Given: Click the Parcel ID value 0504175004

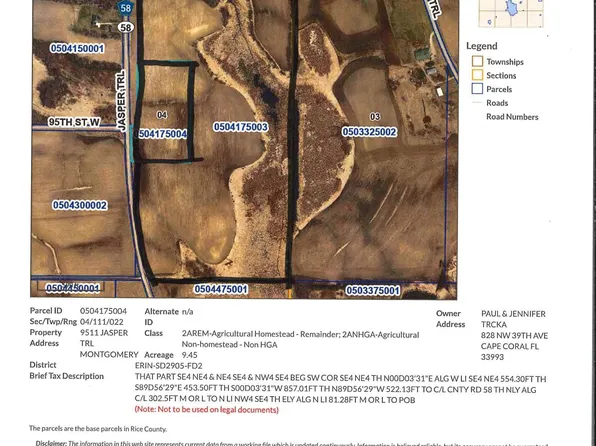Looking at the screenshot, I should coord(103,311).
